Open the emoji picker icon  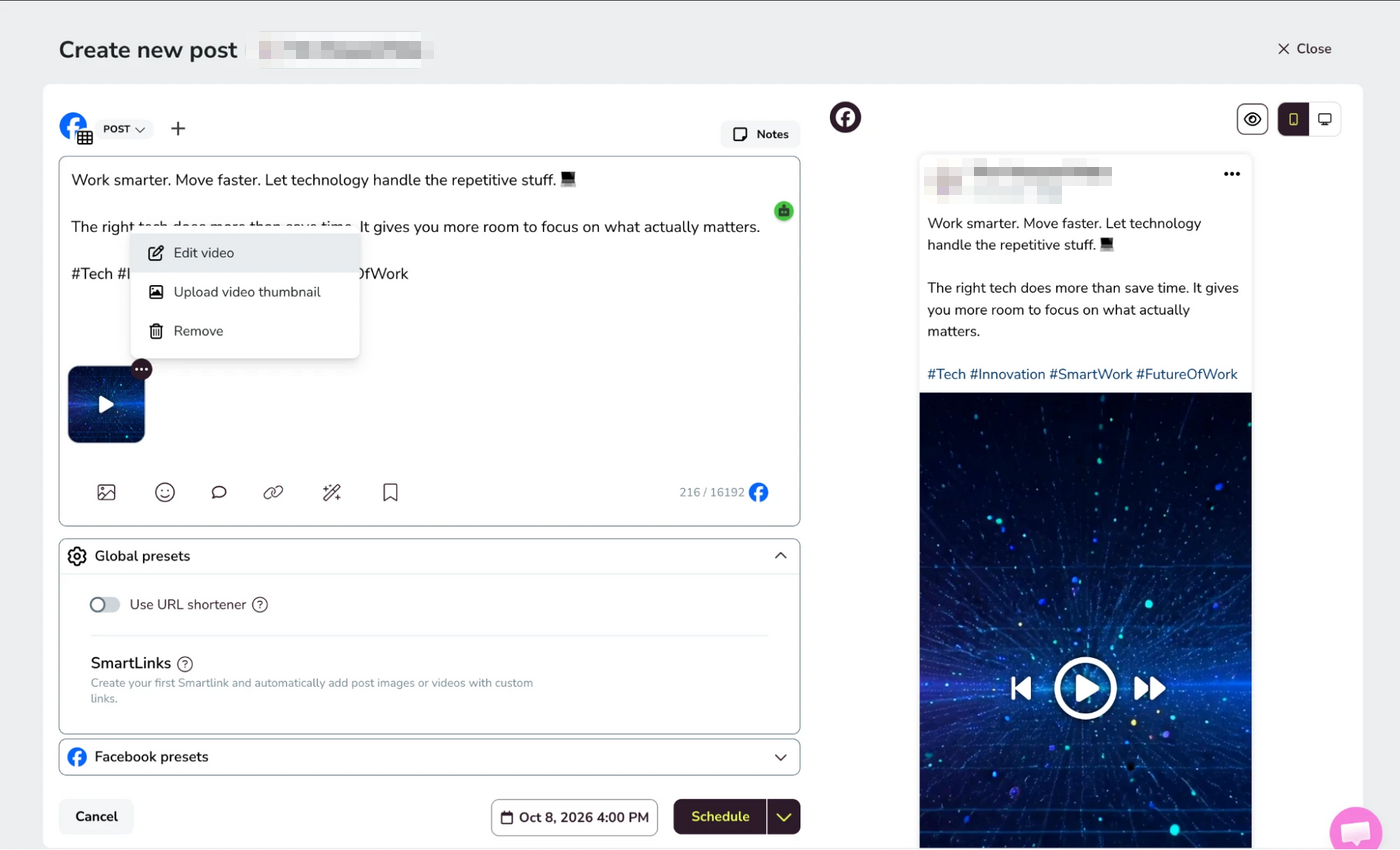[165, 492]
